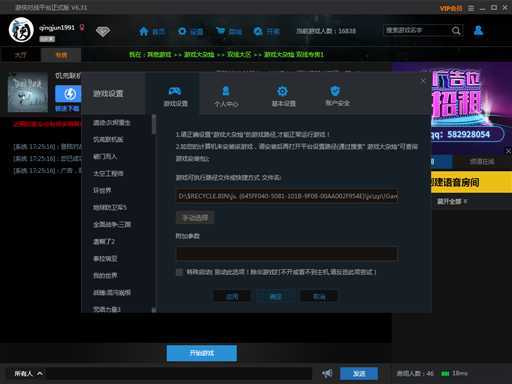The width and height of the screenshot is (512, 384).
Task: Click the blue 发送 send button
Action: [359, 374]
